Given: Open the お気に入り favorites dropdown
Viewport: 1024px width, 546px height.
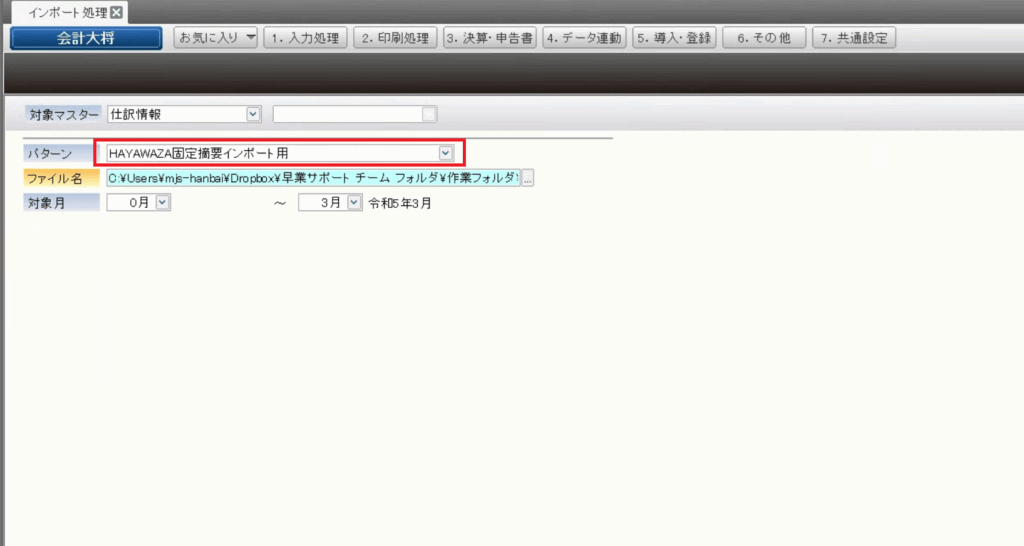Looking at the screenshot, I should pos(216,38).
